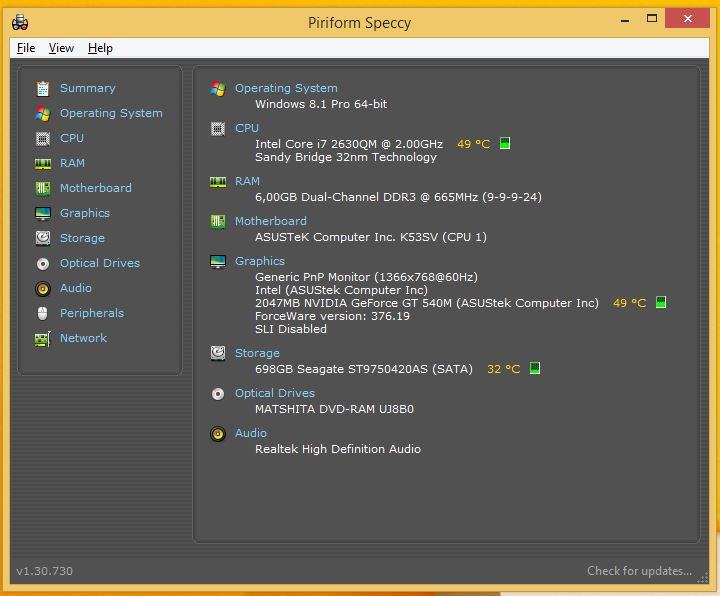Viewport: 720px width, 596px height.
Task: Click the CPU chip icon in summary panel
Action: click(218, 129)
